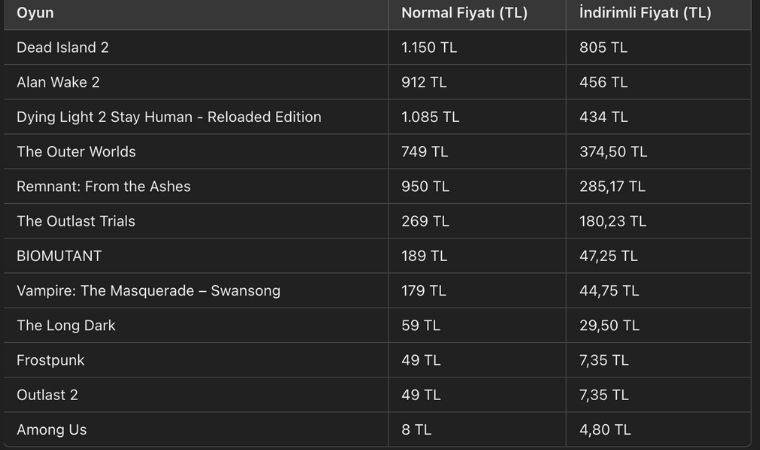Click The Outer Worlds game name
Screen dimensions: 760x450
76,152
